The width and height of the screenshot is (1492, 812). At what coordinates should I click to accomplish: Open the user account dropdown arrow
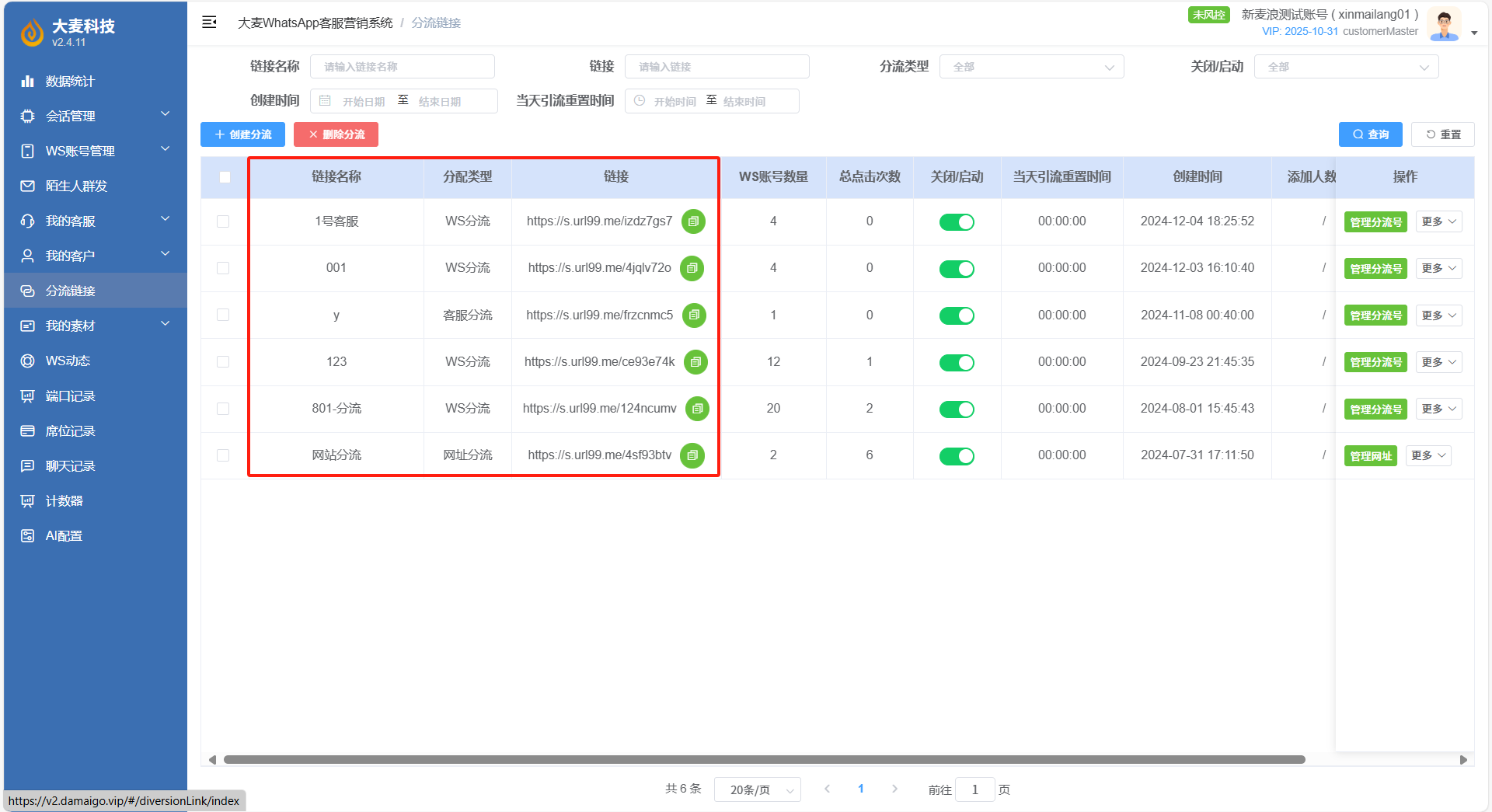[x=1474, y=33]
